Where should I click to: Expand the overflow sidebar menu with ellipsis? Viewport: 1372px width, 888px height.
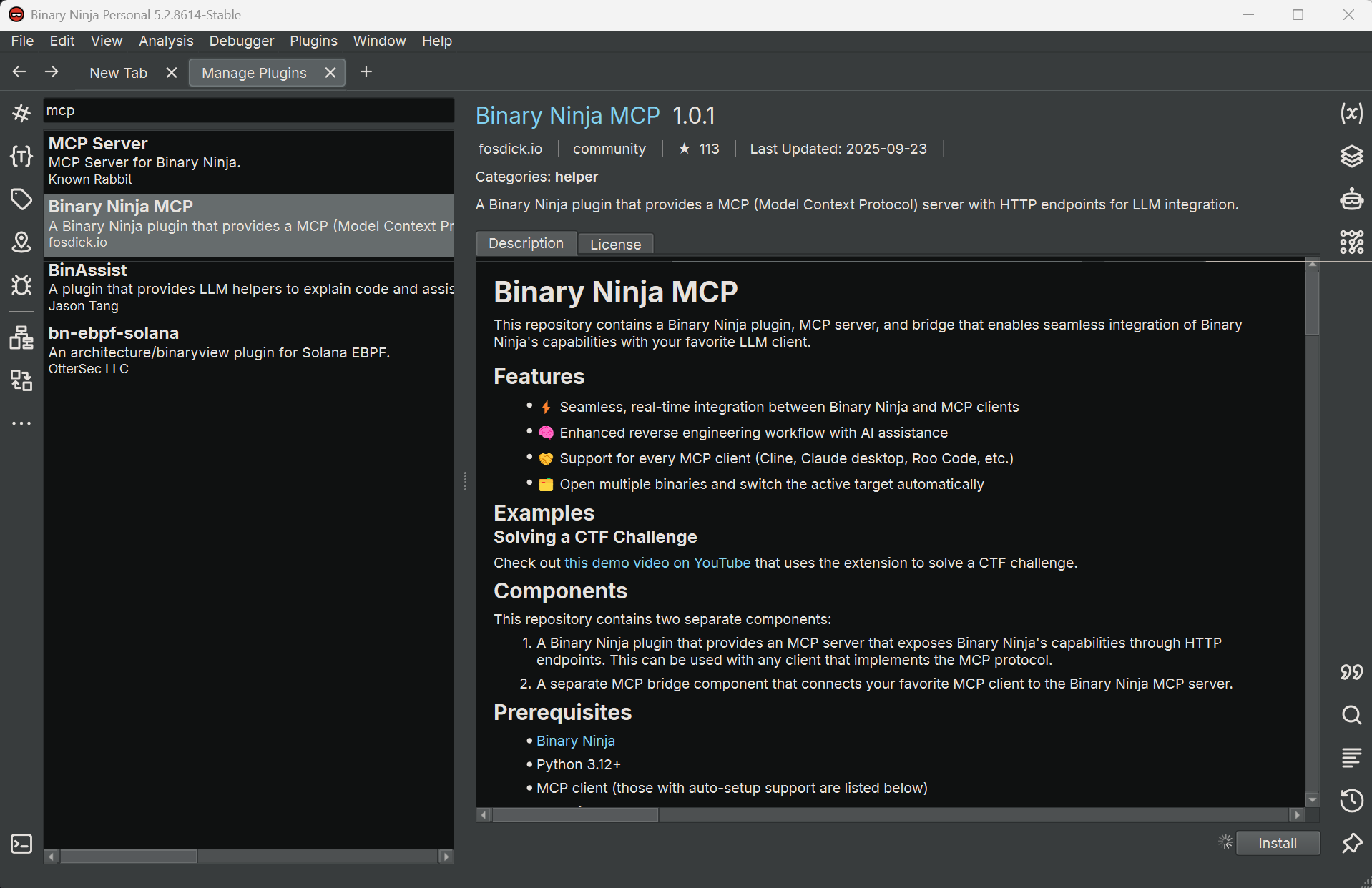point(21,423)
